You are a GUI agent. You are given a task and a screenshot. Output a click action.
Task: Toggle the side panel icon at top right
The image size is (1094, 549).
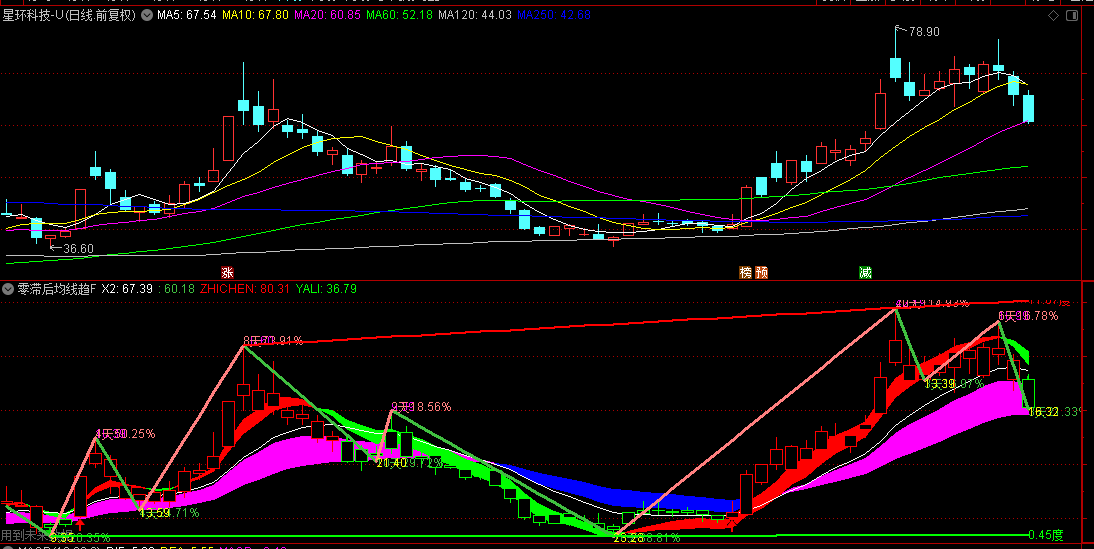pyautogui.click(x=1072, y=15)
